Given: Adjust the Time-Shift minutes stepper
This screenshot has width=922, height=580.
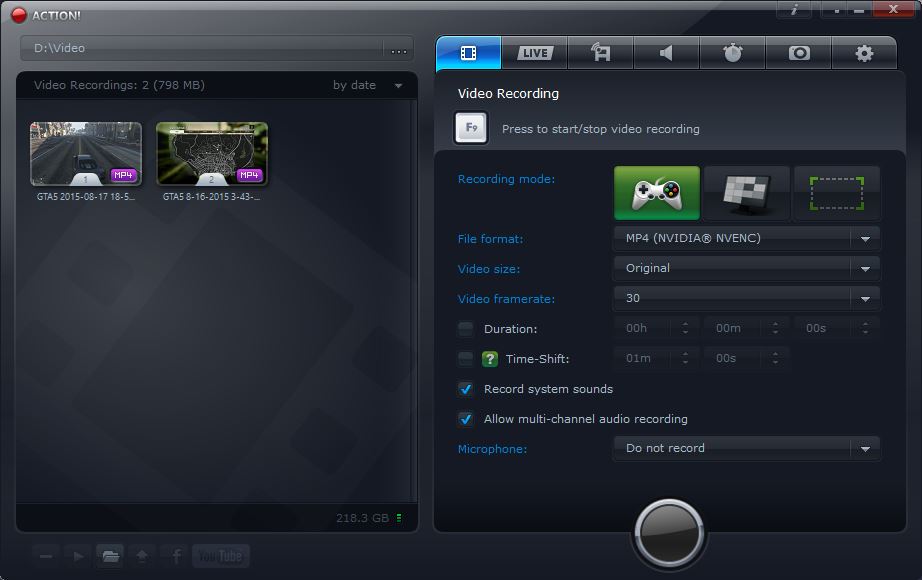Looking at the screenshot, I should (x=686, y=358).
